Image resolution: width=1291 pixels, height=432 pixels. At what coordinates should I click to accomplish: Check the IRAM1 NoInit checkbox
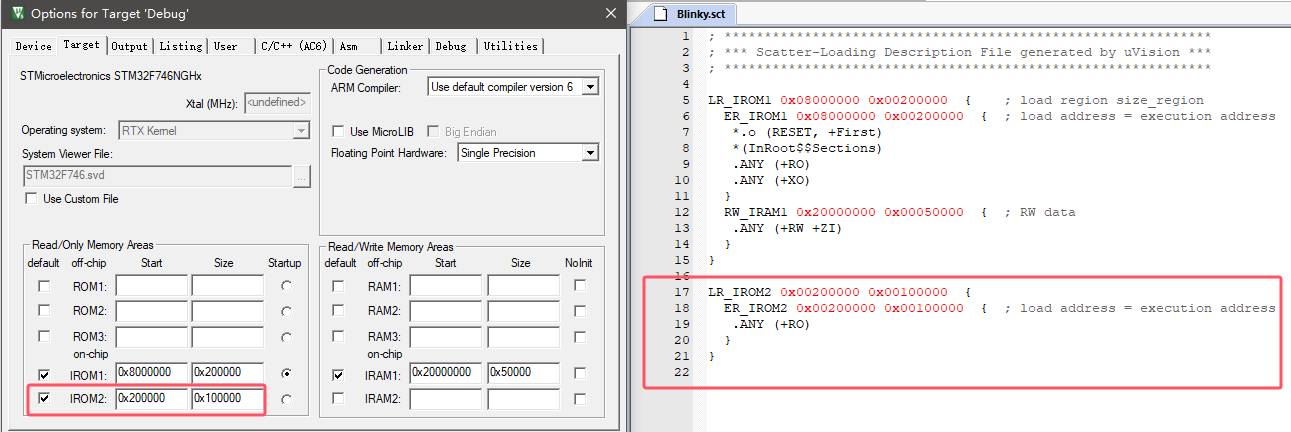[580, 374]
